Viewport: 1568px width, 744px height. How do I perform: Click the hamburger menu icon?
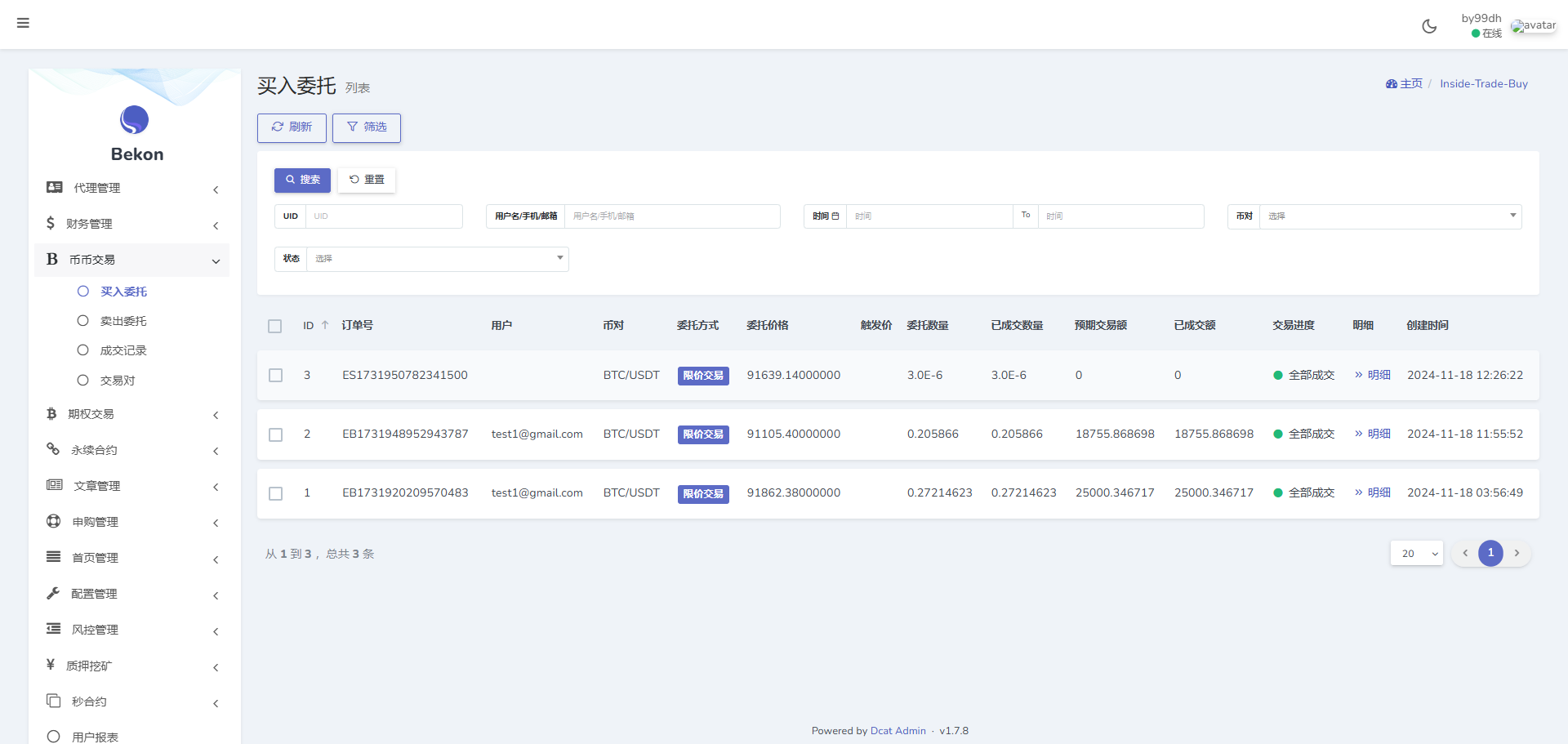pos(23,23)
